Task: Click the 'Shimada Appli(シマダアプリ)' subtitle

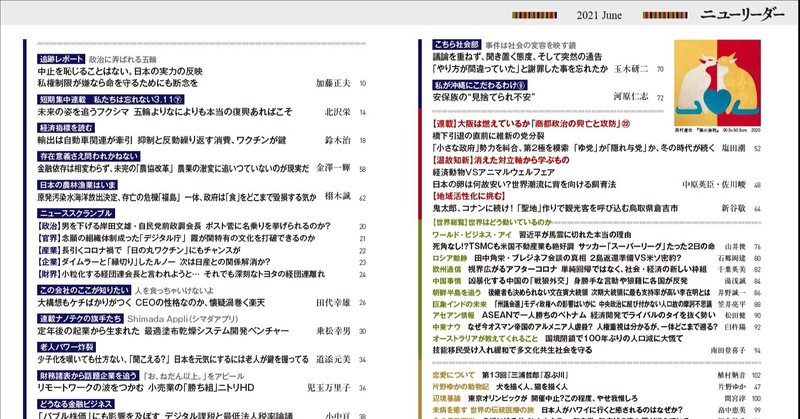Action: tap(183, 319)
